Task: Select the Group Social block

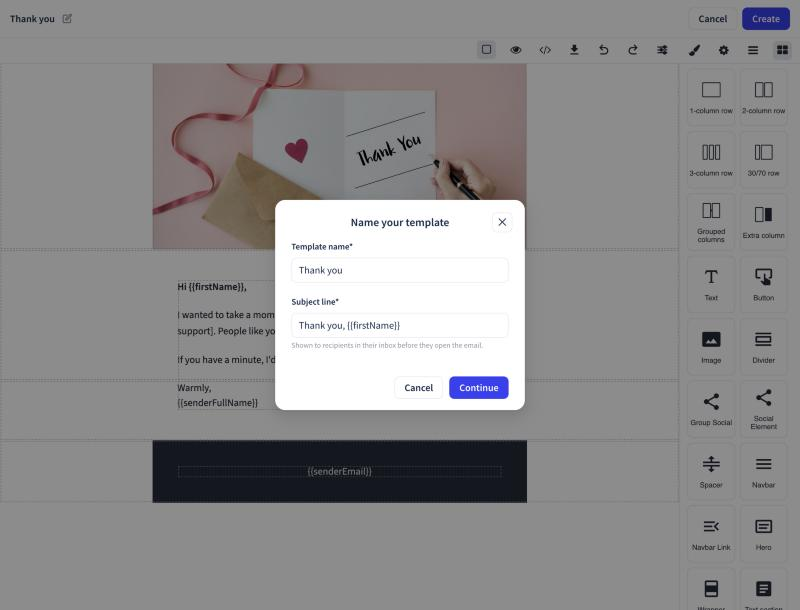Action: (711, 409)
